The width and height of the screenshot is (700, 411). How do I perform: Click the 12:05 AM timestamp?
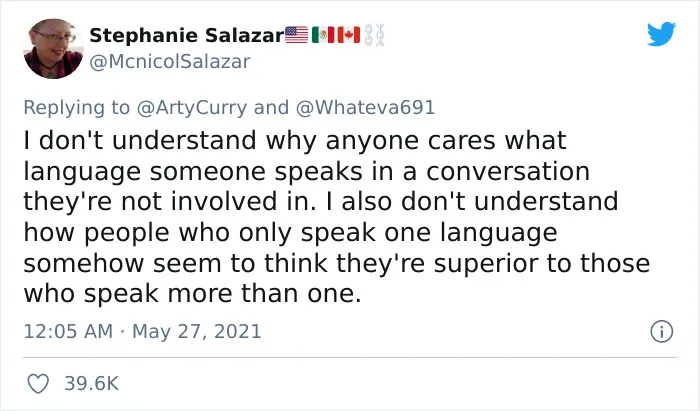pos(68,332)
